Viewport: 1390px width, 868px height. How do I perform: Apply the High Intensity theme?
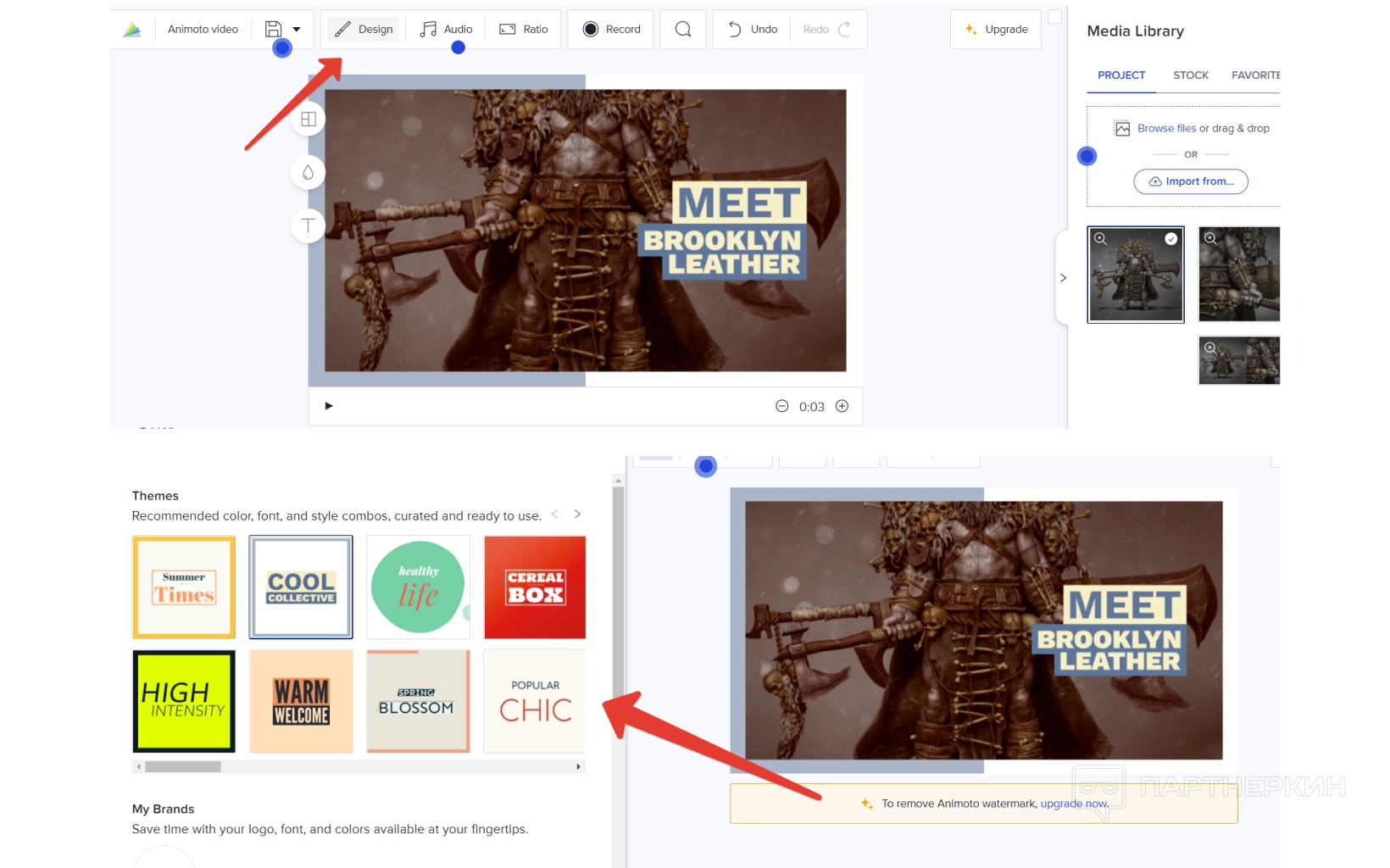click(184, 701)
